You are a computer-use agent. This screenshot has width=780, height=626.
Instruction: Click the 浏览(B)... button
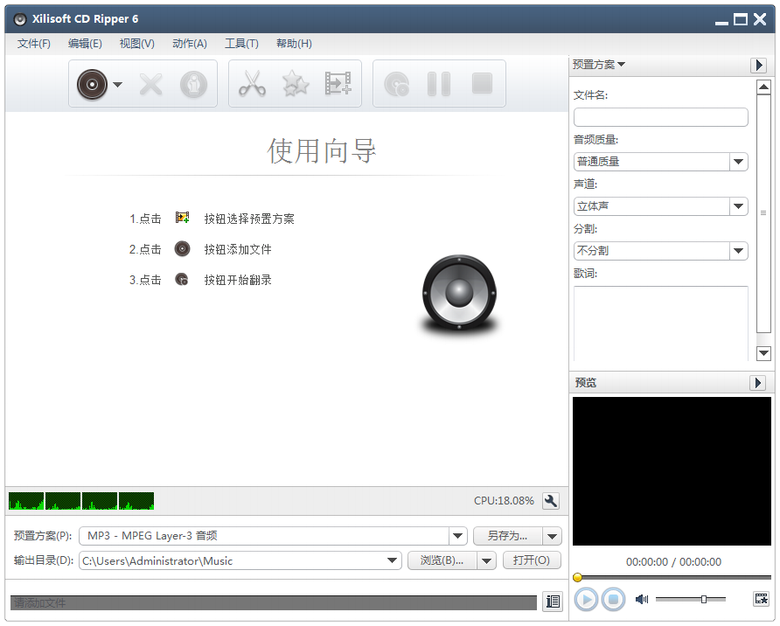[x=442, y=560]
